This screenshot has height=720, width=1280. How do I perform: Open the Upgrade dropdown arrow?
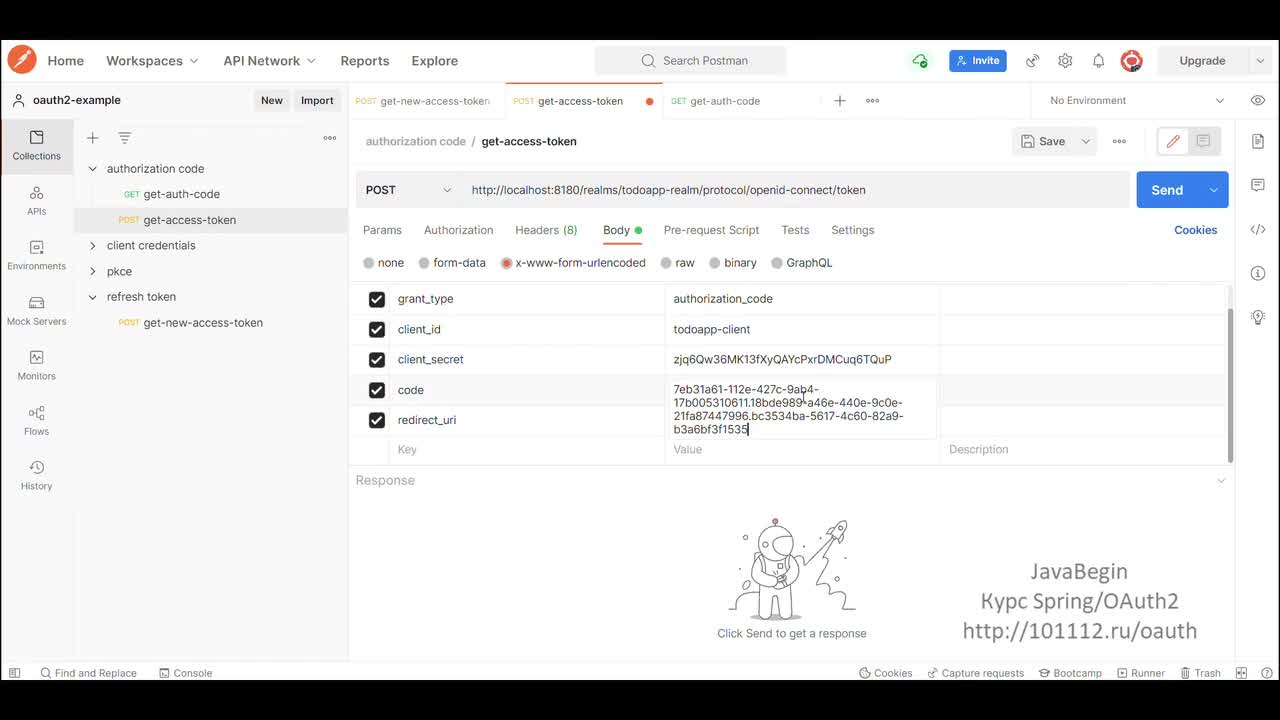(1260, 61)
